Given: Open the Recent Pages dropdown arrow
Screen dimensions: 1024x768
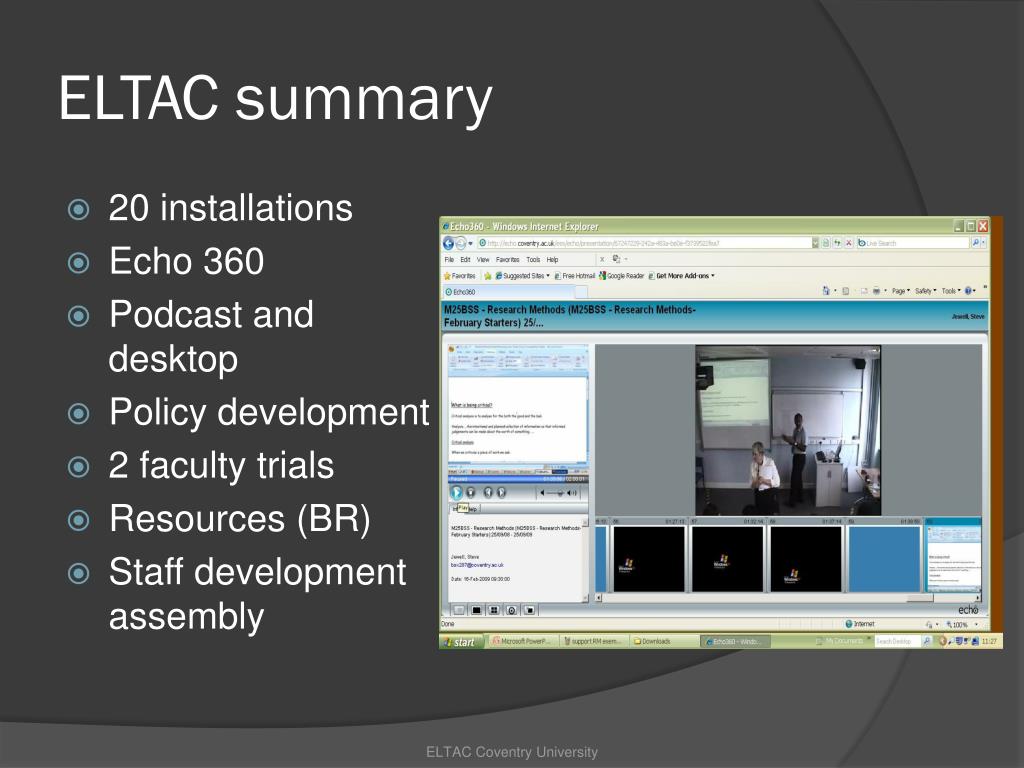Looking at the screenshot, I should click(x=470, y=244).
